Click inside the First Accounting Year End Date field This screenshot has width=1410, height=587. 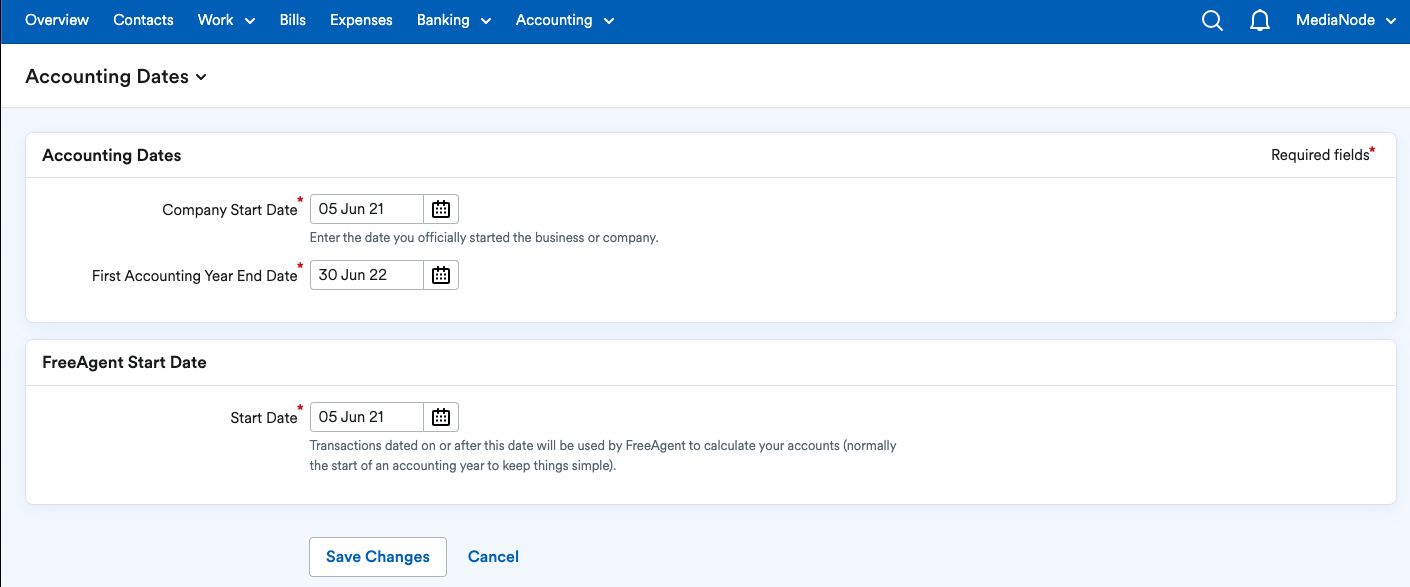[366, 275]
